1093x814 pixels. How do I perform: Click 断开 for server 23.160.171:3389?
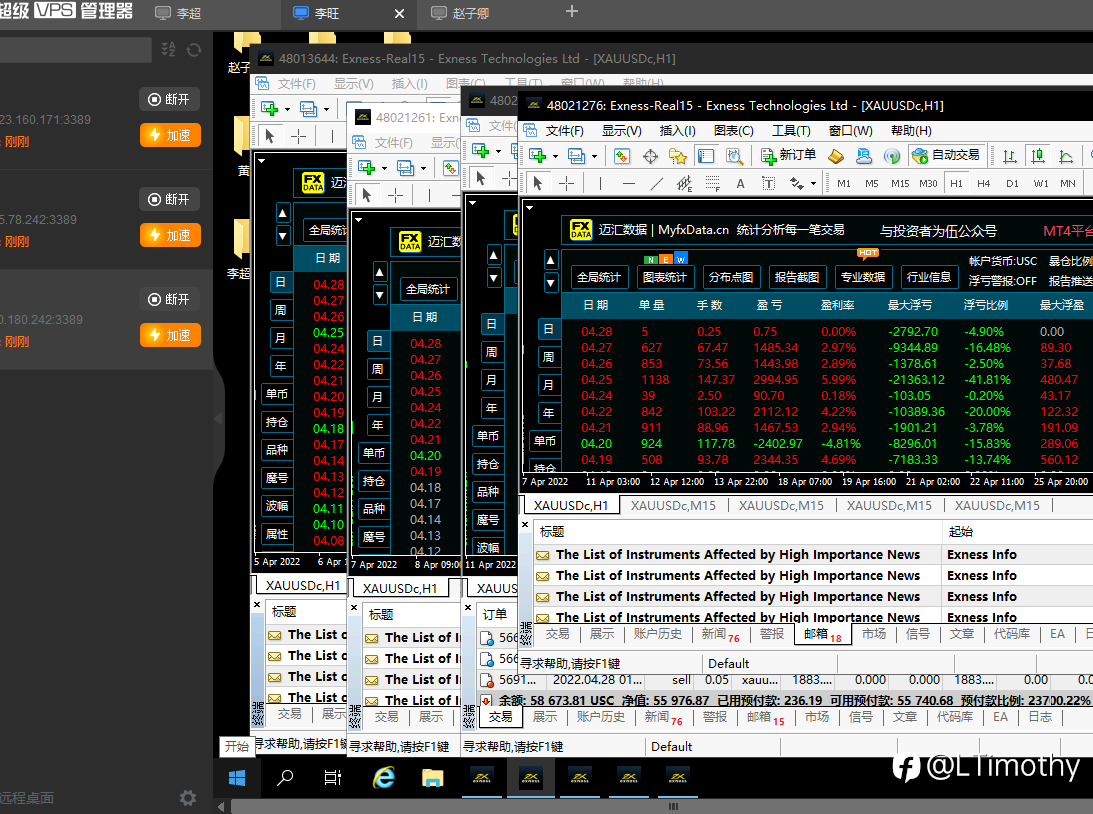click(169, 100)
